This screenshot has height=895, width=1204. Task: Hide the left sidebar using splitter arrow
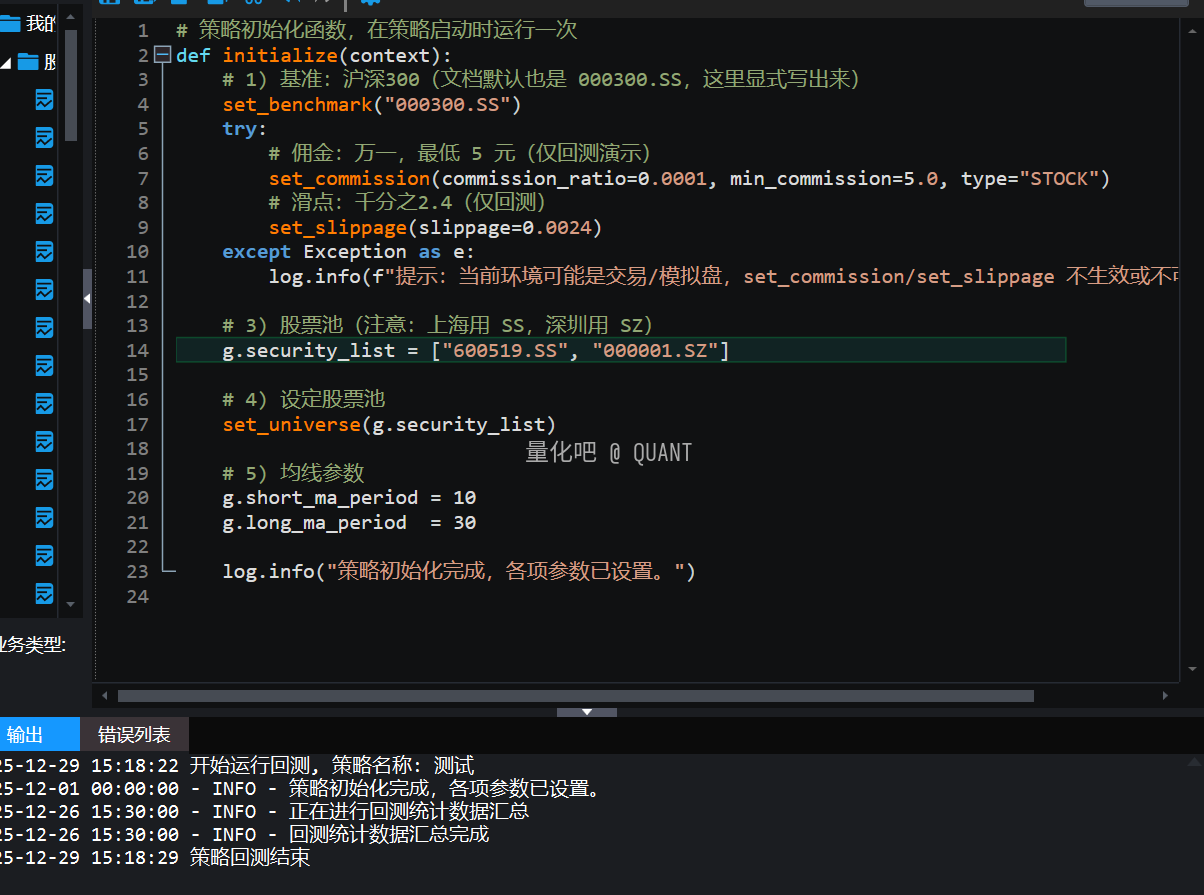(87, 298)
